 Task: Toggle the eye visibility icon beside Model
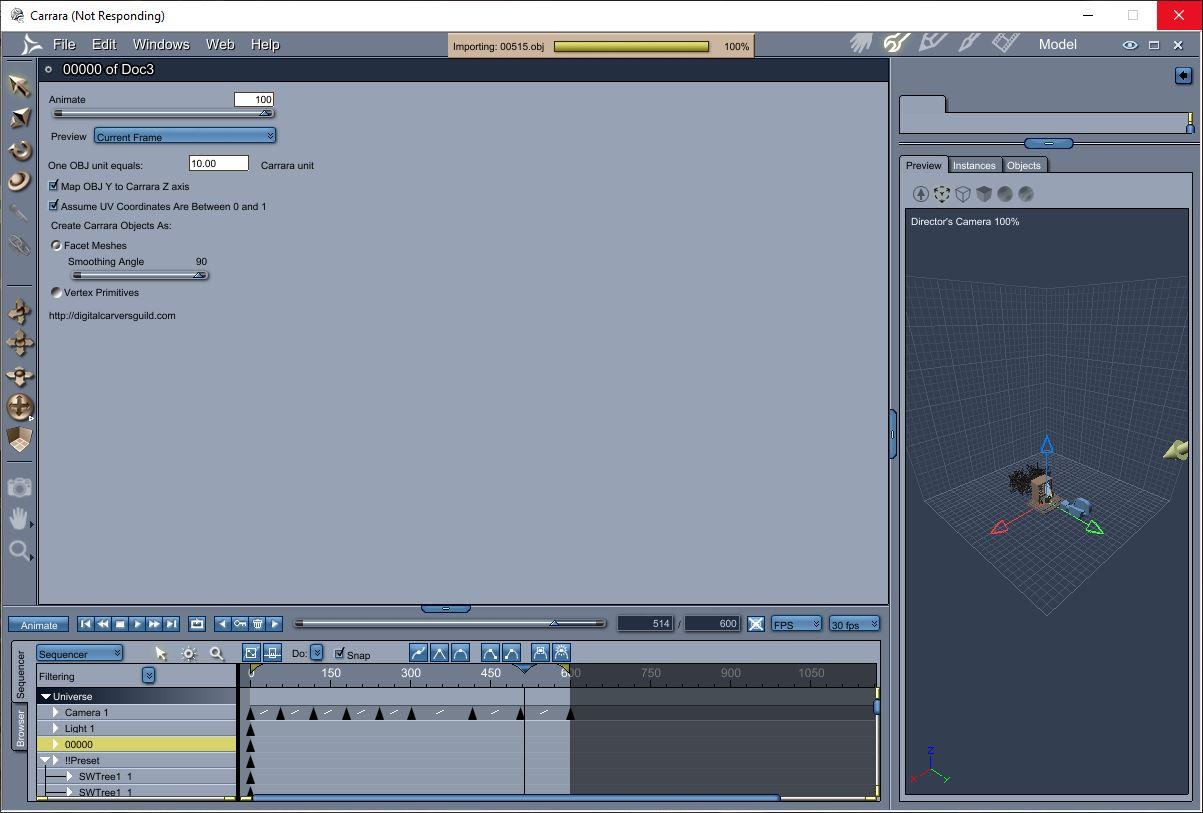(1130, 45)
